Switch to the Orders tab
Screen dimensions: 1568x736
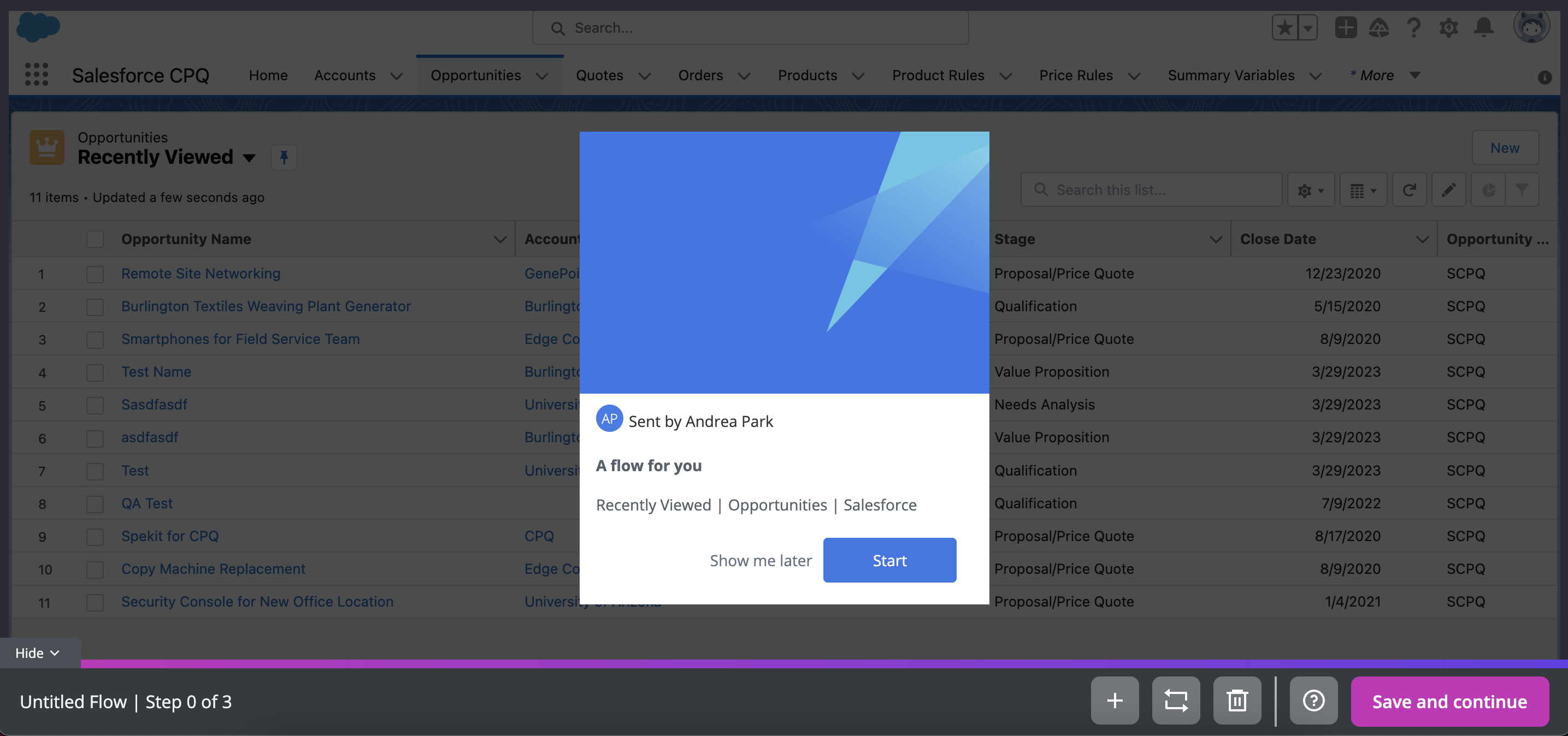click(700, 75)
